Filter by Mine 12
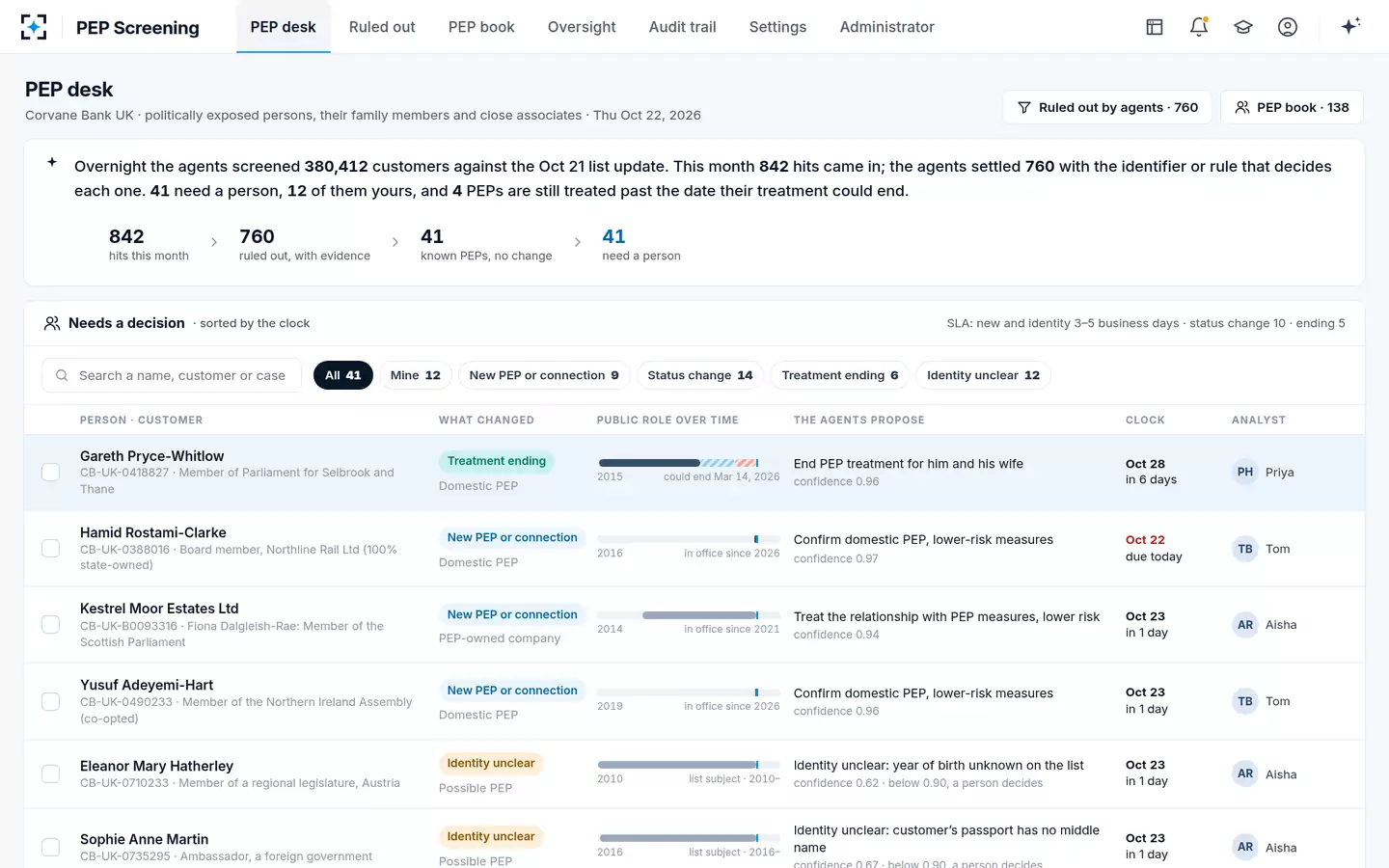This screenshot has height=868, width=1389. tap(416, 375)
